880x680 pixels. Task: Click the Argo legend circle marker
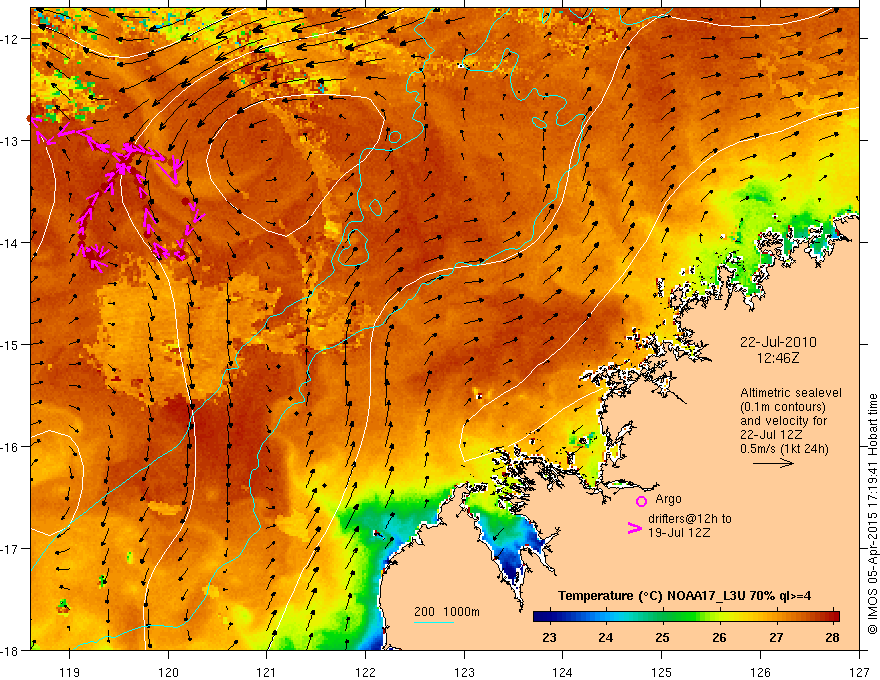641,501
